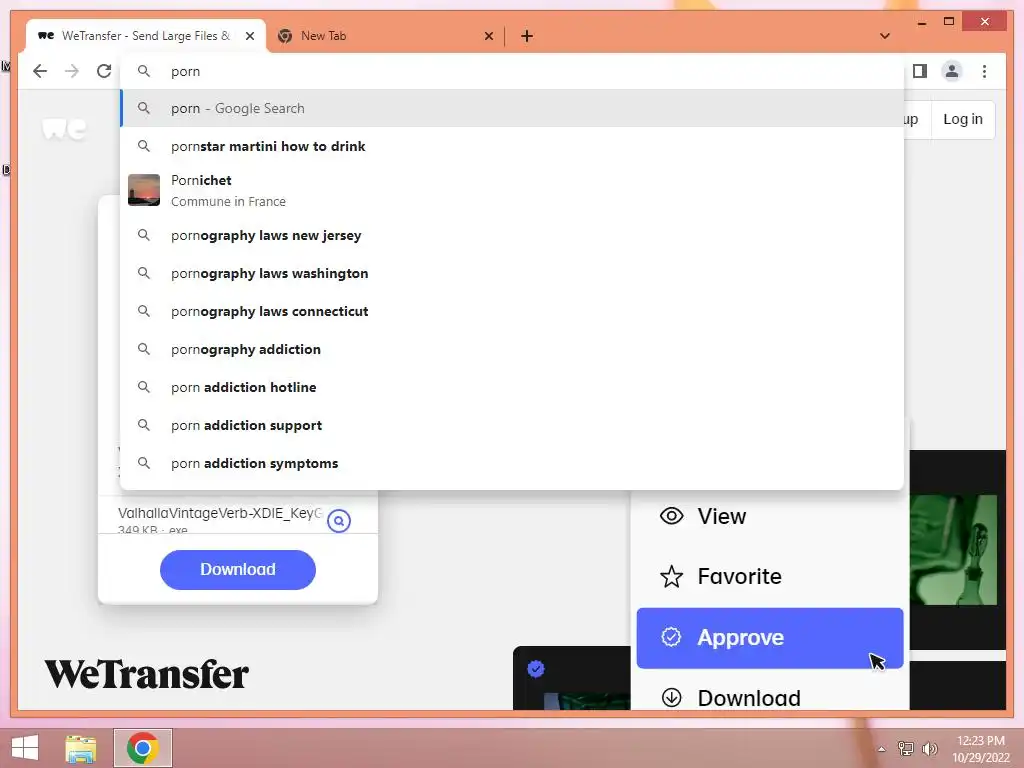Screen dimensions: 1024x768
Task: Click the Chrome icon in the taskbar
Action: click(143, 748)
